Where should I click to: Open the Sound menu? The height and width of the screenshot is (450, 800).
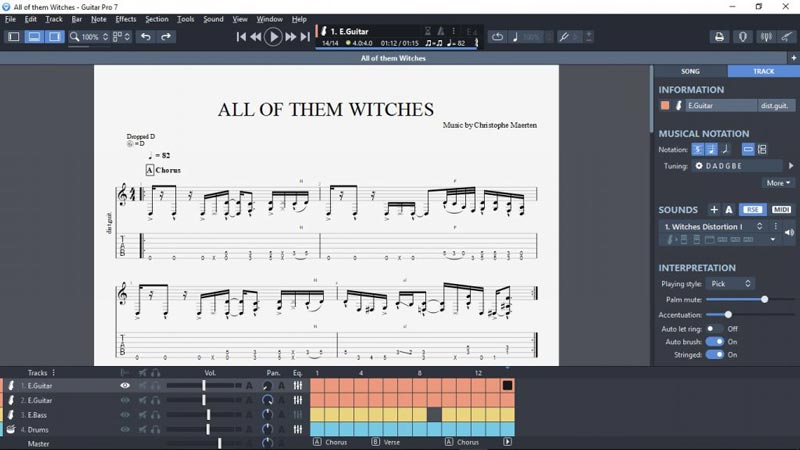point(213,19)
